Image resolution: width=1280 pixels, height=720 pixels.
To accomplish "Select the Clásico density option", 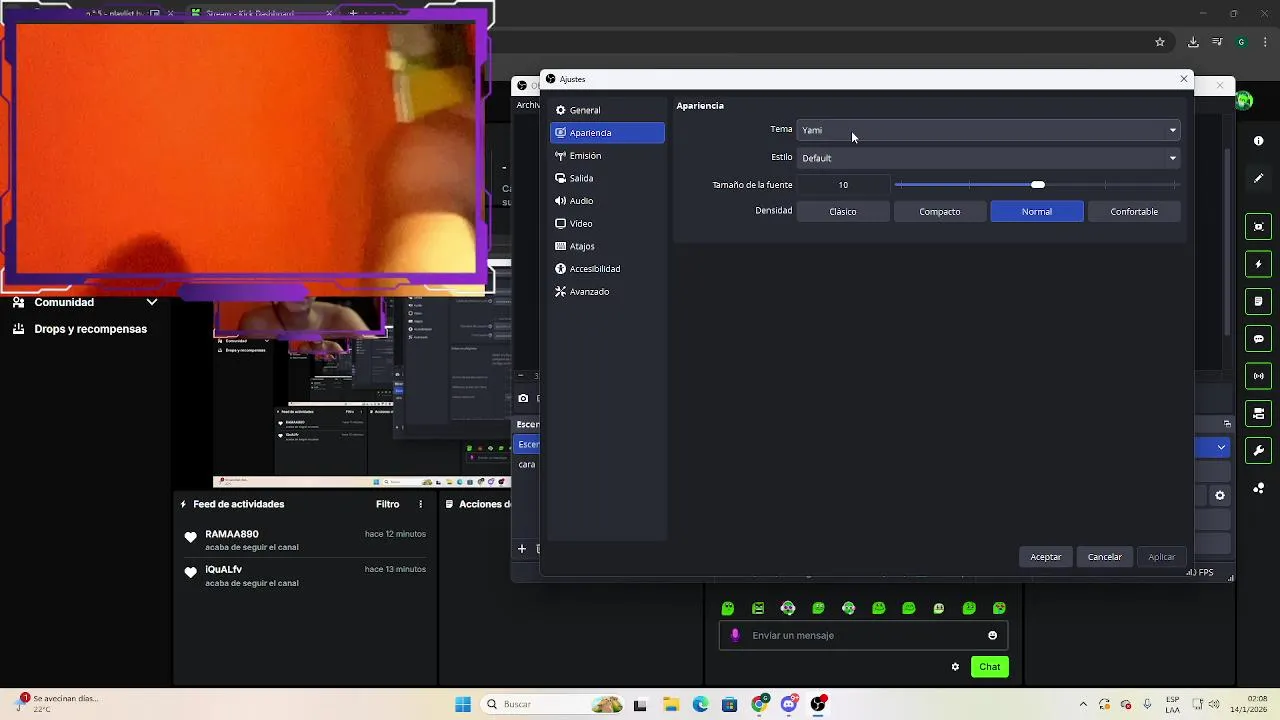I will 843,211.
